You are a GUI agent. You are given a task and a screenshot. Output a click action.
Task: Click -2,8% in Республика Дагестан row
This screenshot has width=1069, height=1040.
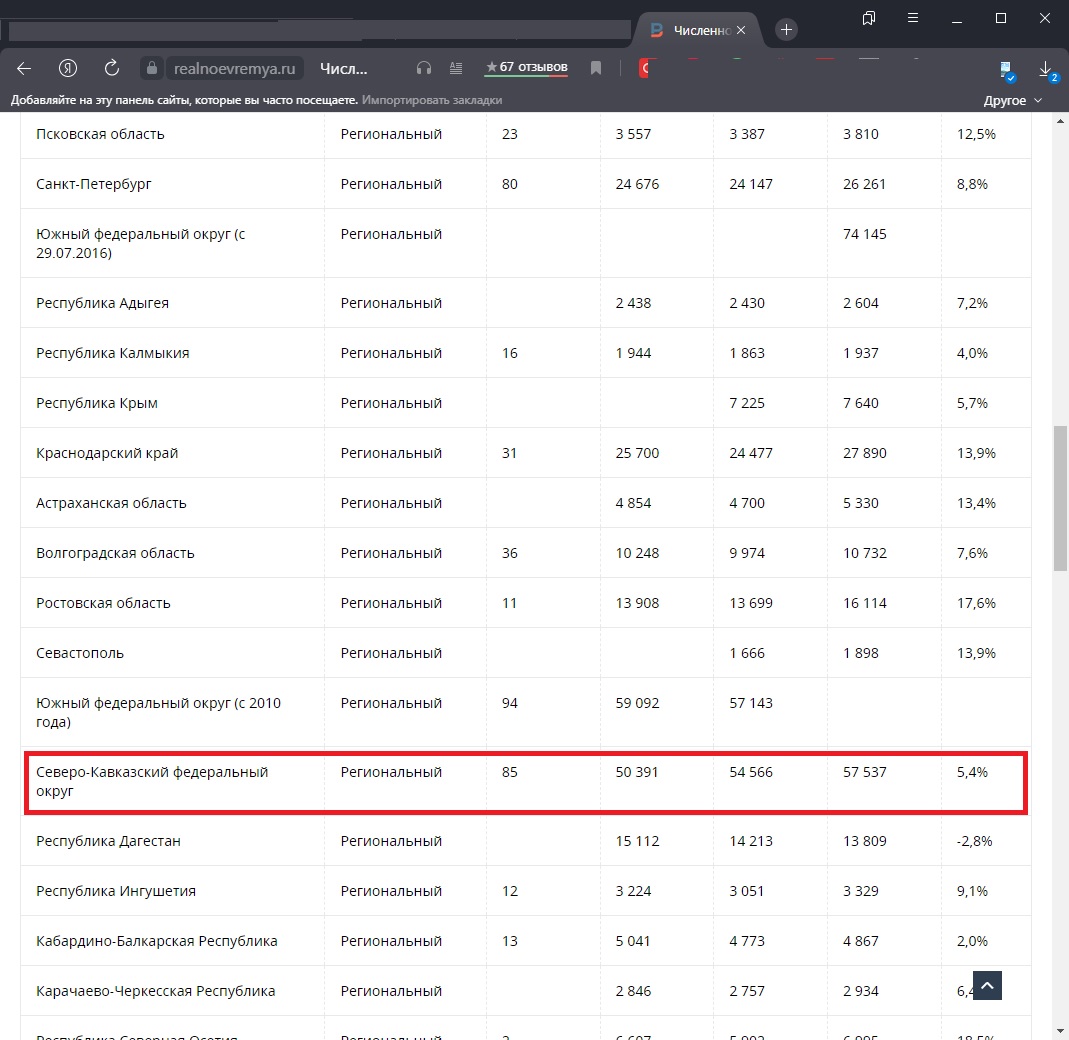[974, 842]
